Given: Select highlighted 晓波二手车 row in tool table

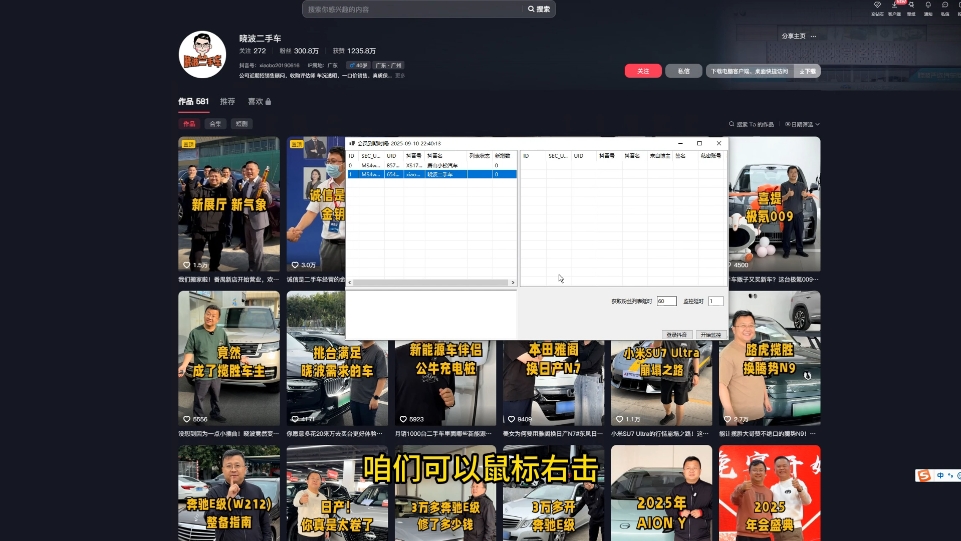Looking at the screenshot, I should tap(431, 174).
